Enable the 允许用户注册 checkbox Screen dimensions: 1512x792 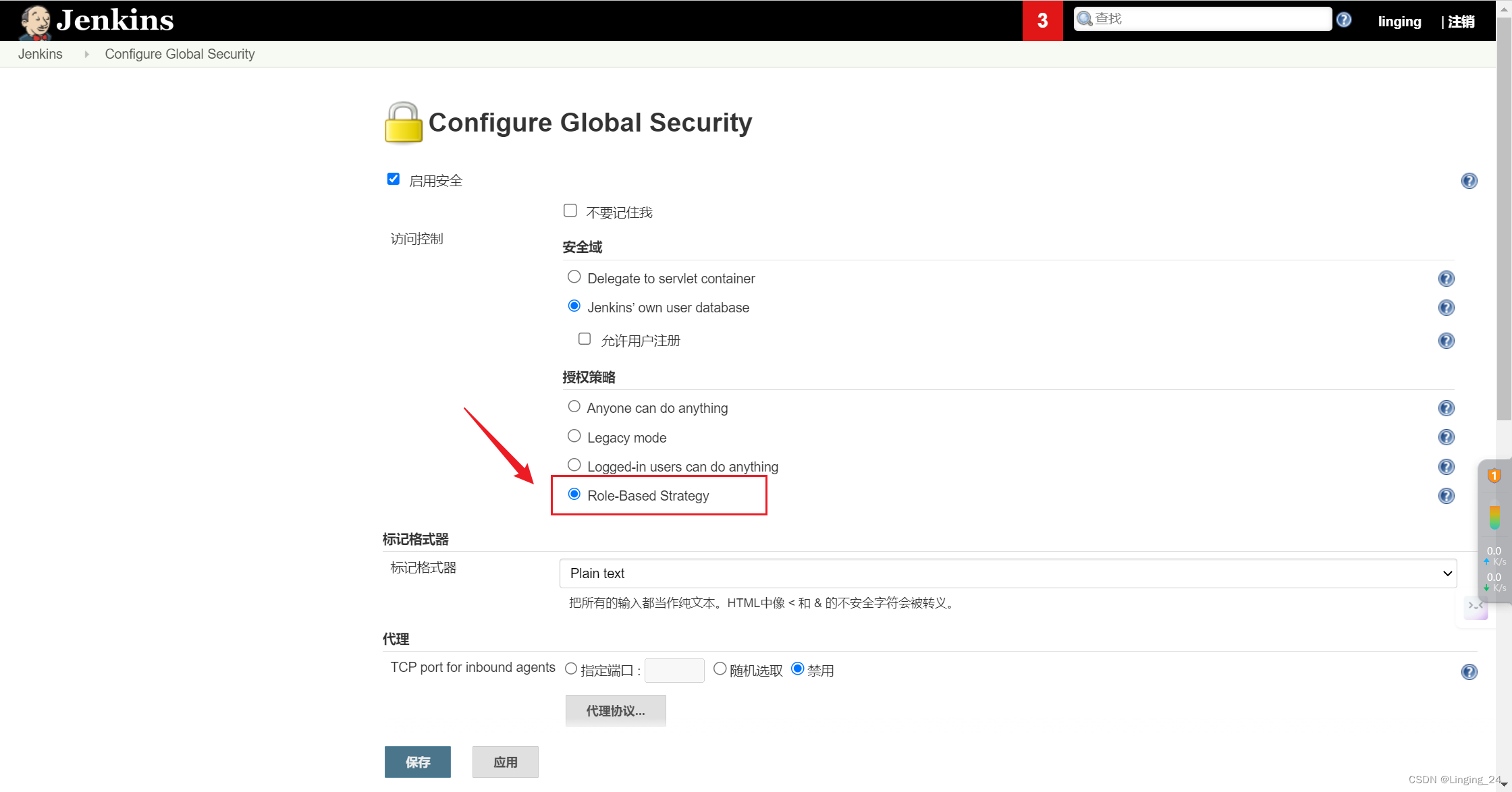[585, 339]
